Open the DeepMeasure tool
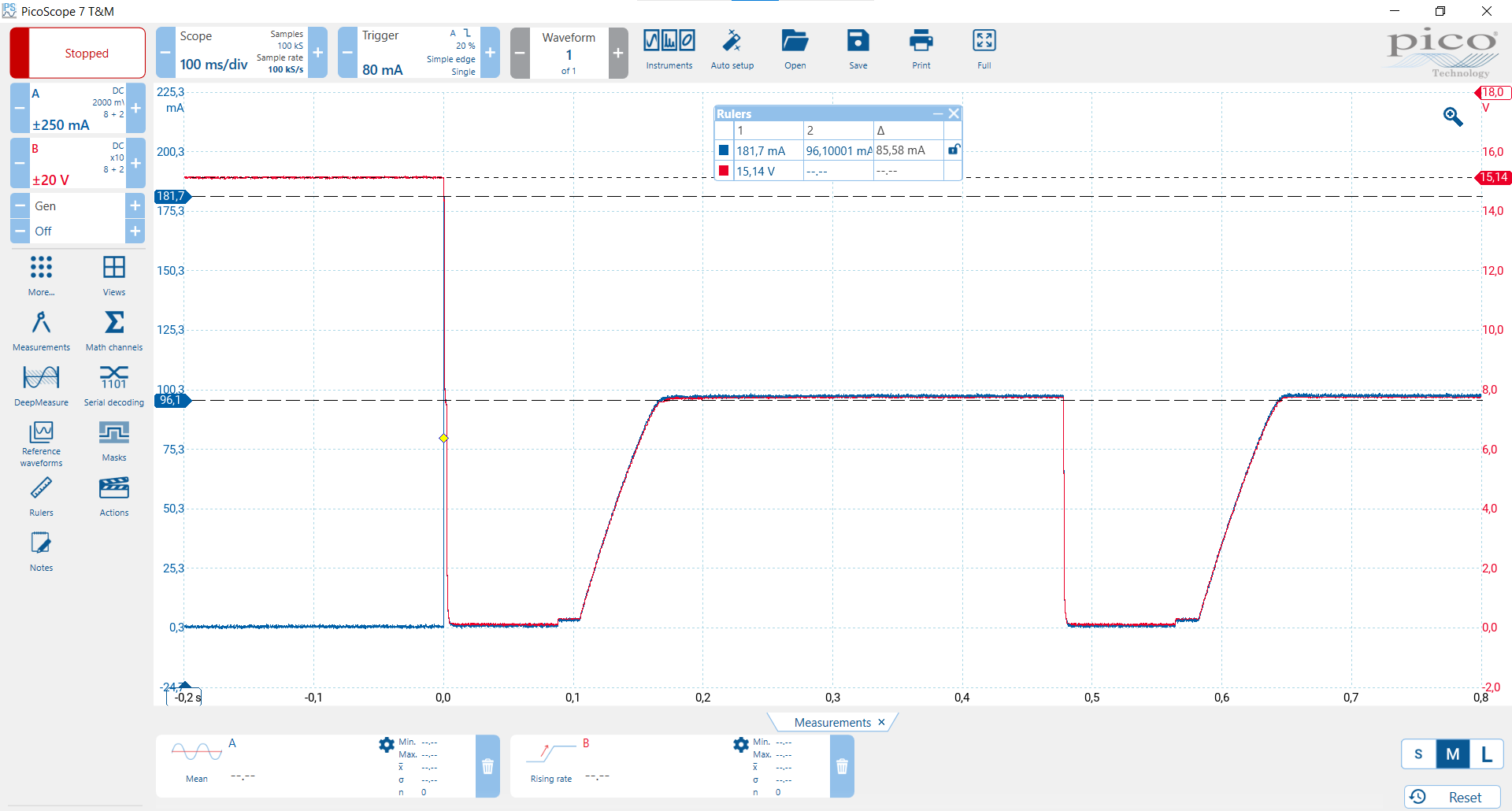Viewport: 1512px width, 811px height. coord(41,386)
